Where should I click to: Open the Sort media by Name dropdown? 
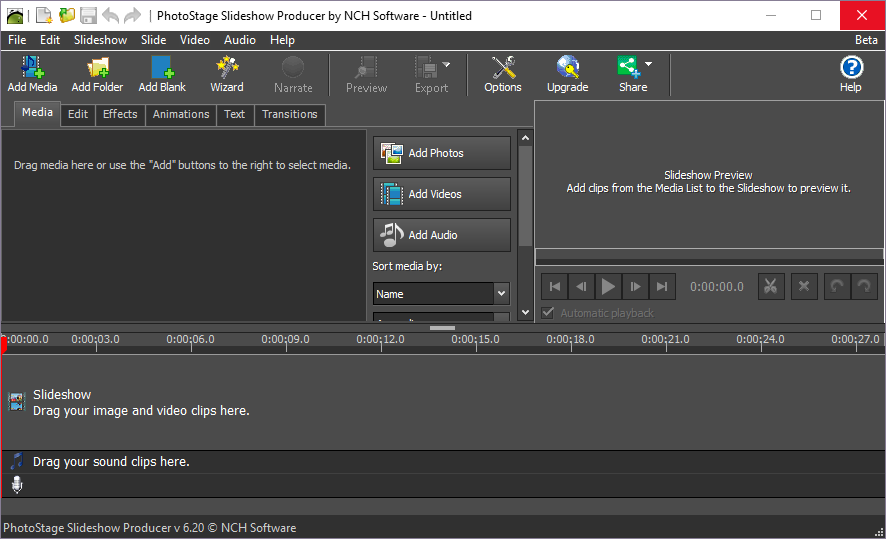[x=441, y=294]
